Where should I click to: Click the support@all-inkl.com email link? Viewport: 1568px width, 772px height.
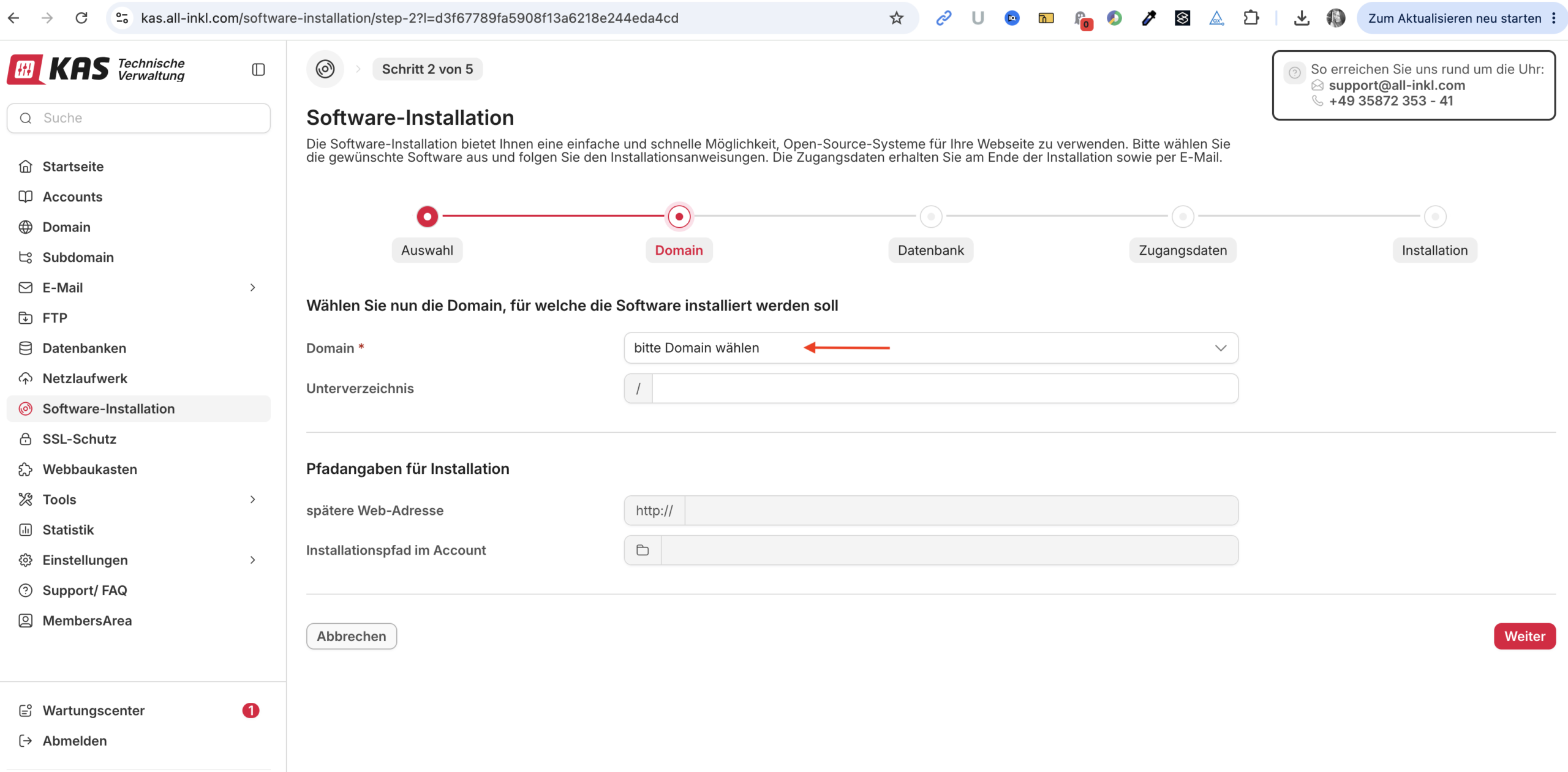[1396, 85]
